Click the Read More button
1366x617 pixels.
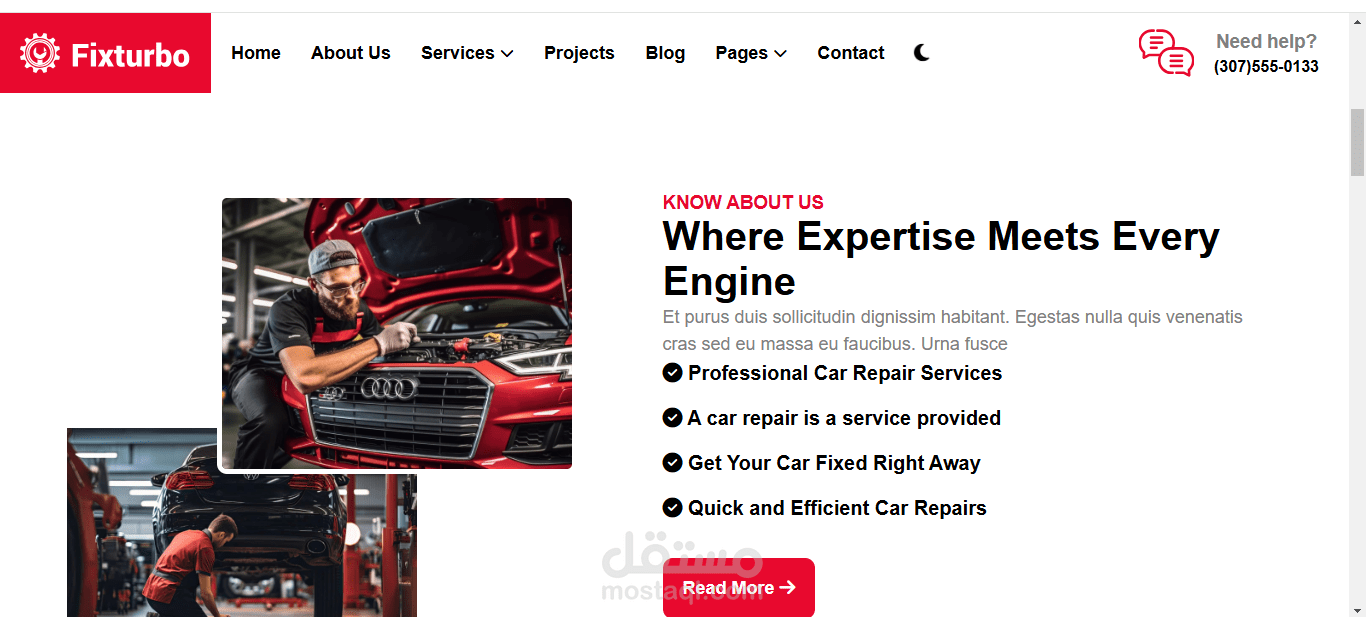pos(739,587)
